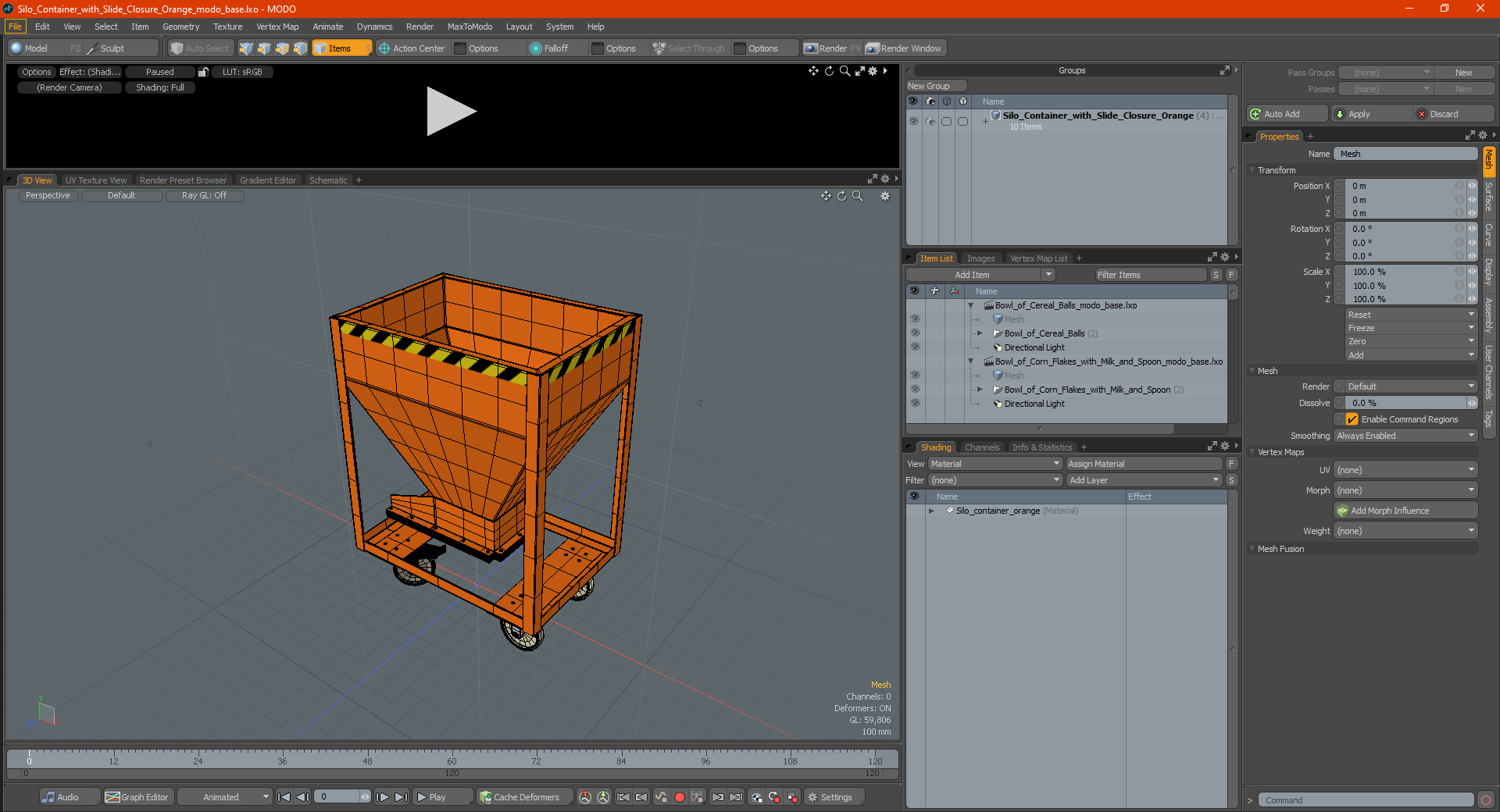The image size is (1500, 812).
Task: Open the Audio button in timeline
Action: (69, 797)
